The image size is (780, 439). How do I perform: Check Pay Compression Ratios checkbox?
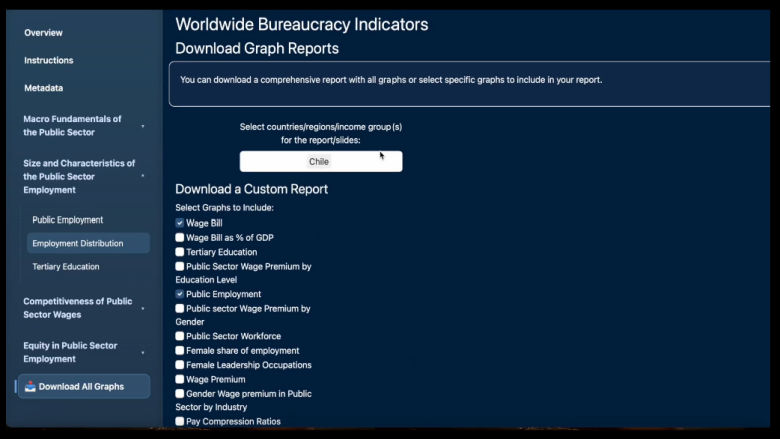tap(180, 421)
